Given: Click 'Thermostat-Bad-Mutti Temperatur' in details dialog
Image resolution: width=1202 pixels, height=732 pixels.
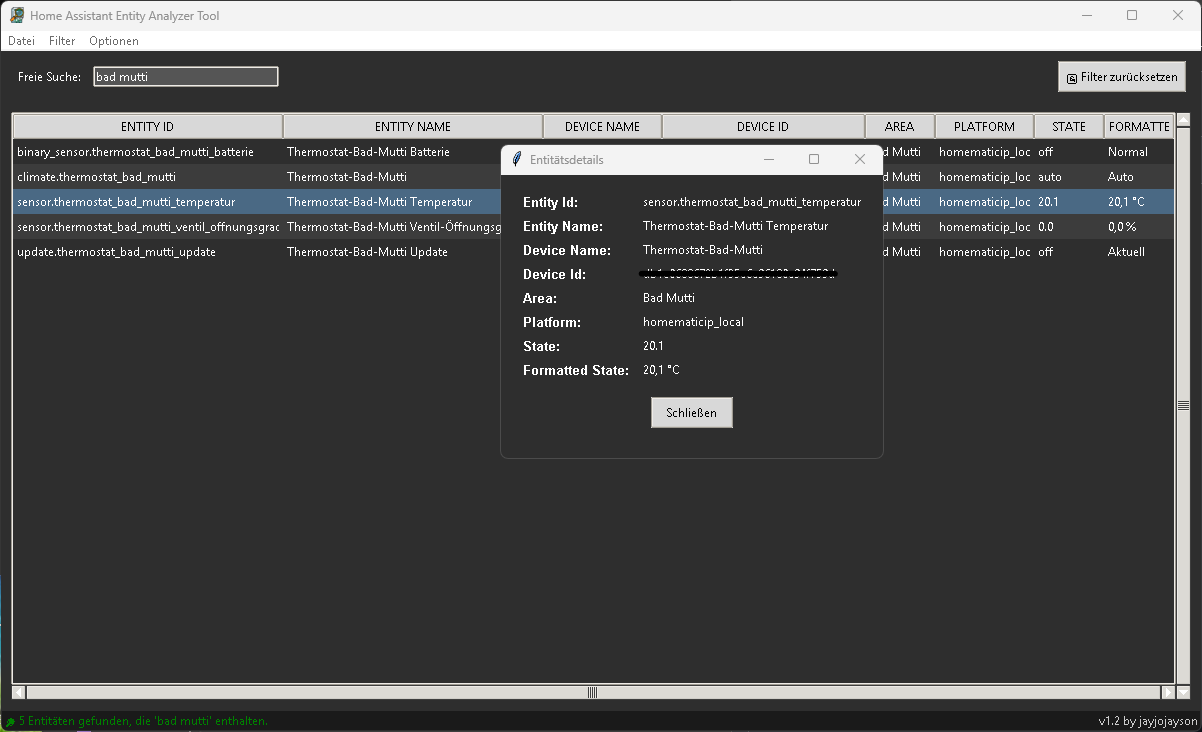Looking at the screenshot, I should 735,226.
